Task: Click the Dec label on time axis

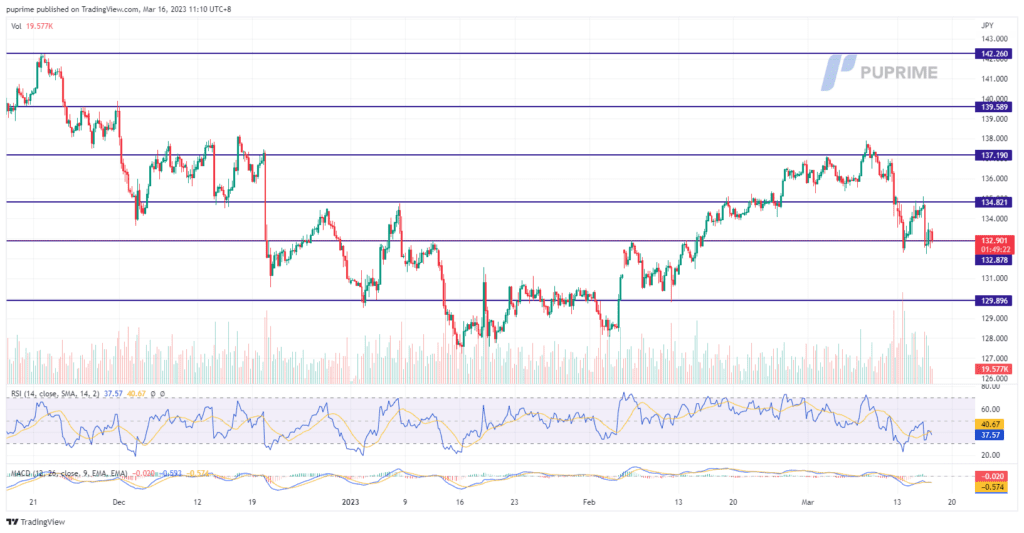Action: [118, 502]
